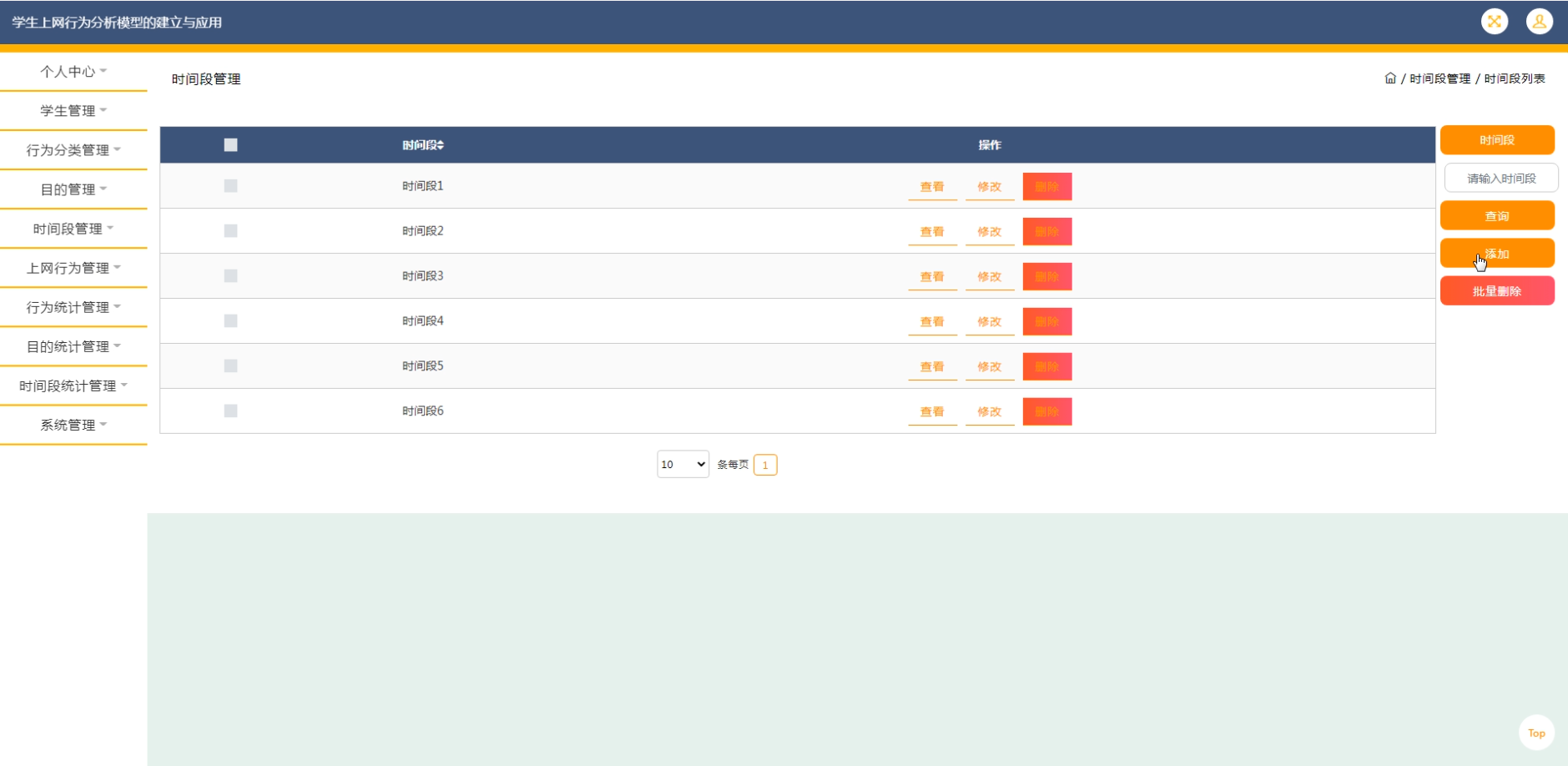Viewport: 1568px width, 766px height.
Task: Toggle the select-all checkbox in table header
Action: coord(231,145)
